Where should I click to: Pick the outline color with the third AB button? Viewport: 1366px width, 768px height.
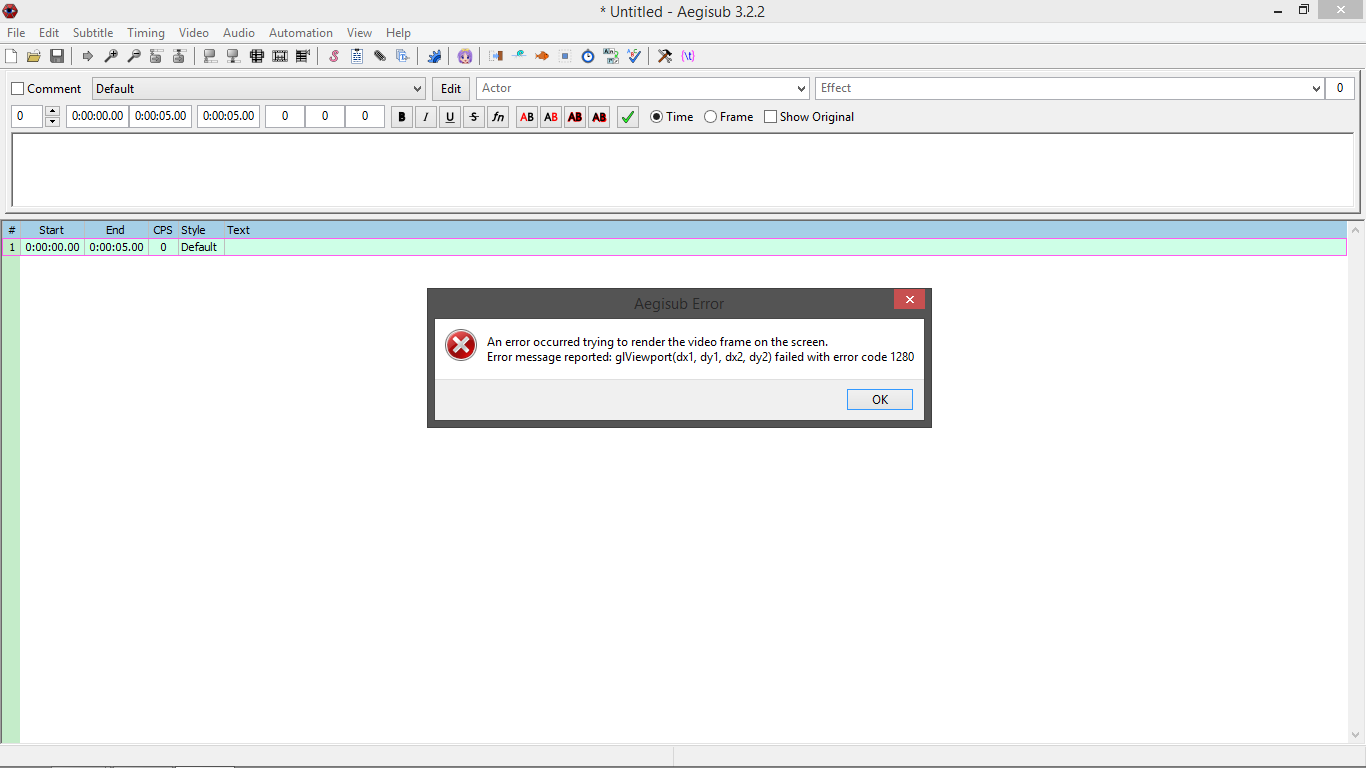coord(575,117)
